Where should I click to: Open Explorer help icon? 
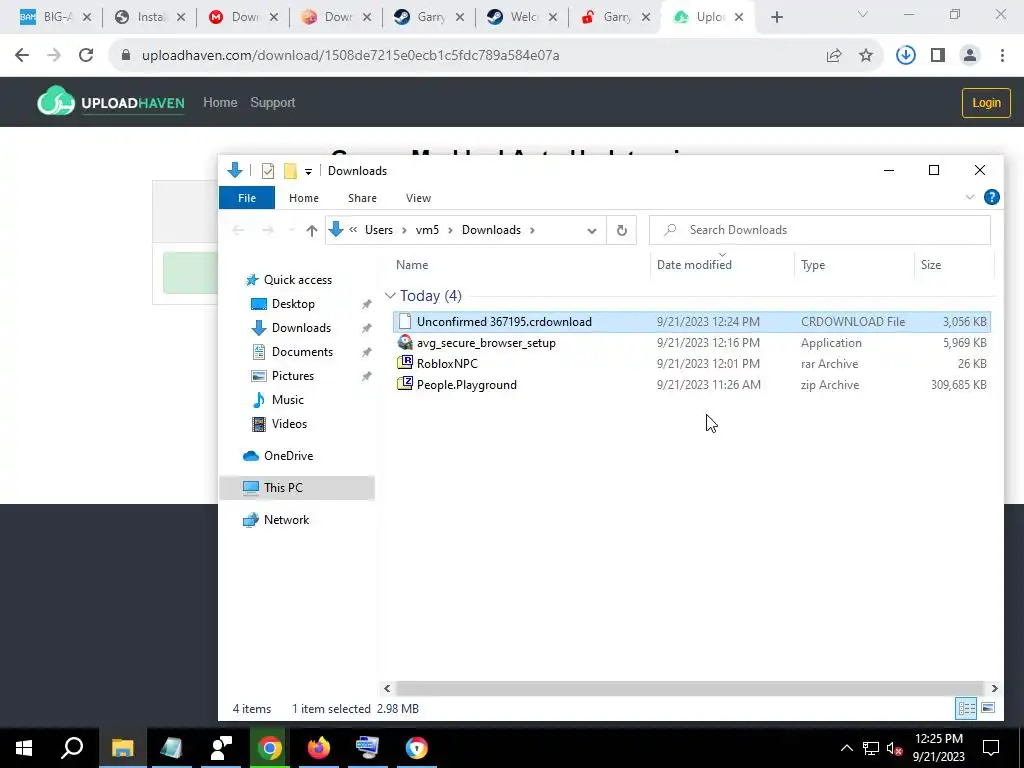991,197
